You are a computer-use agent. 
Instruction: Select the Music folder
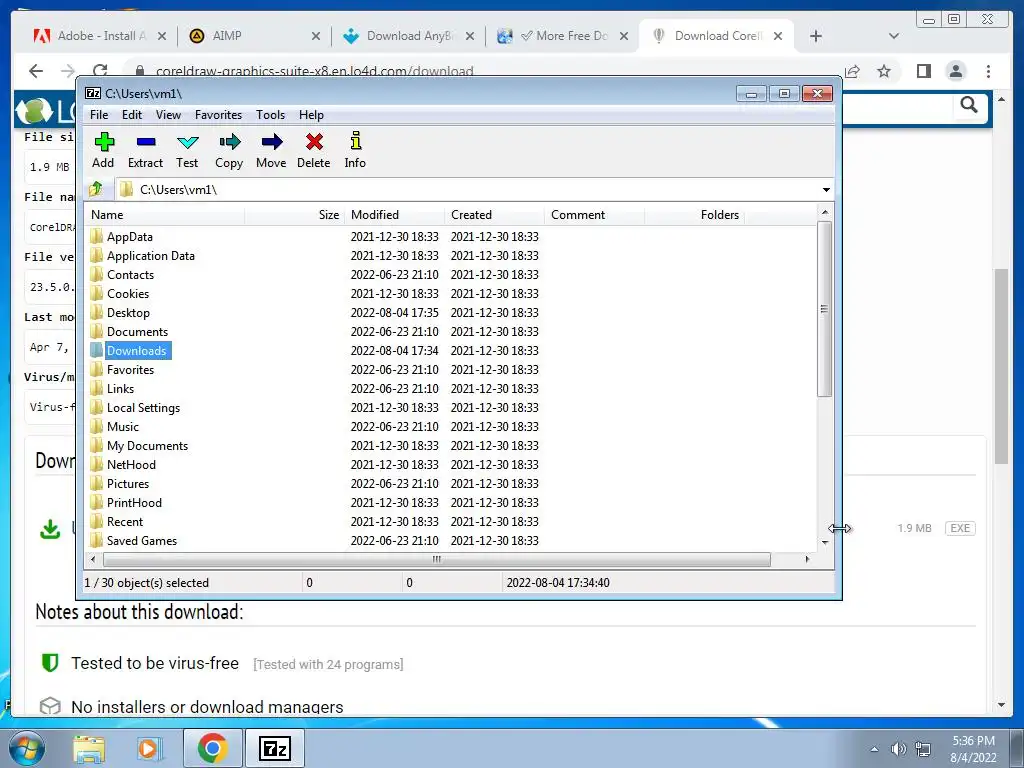coord(123,426)
